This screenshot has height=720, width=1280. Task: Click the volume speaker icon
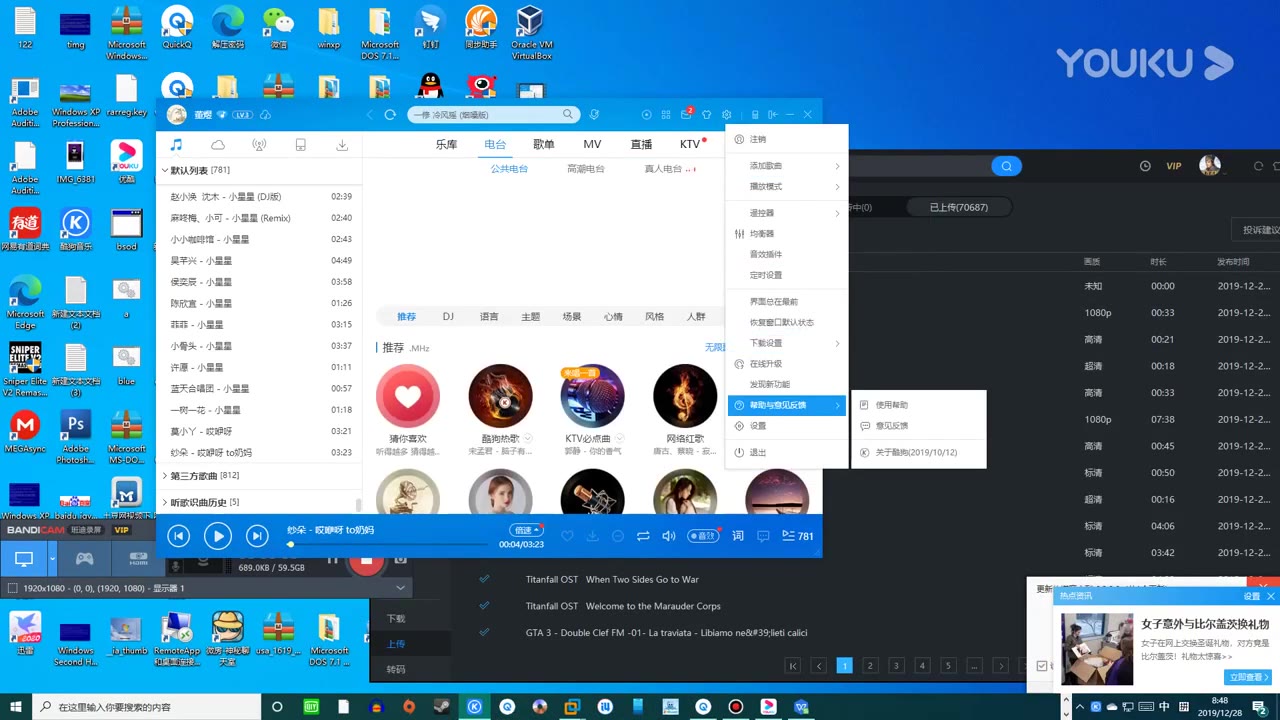pos(668,536)
